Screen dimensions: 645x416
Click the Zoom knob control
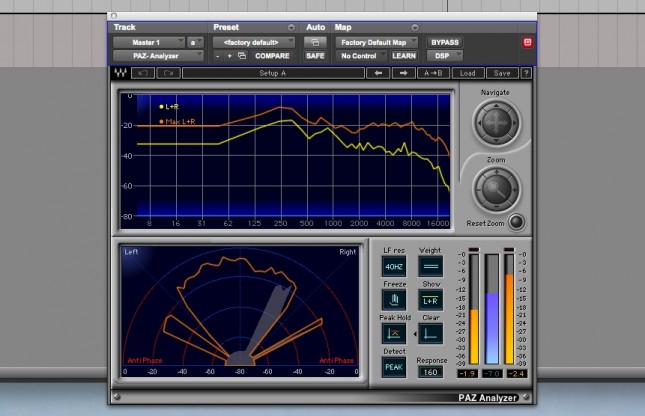click(x=495, y=187)
